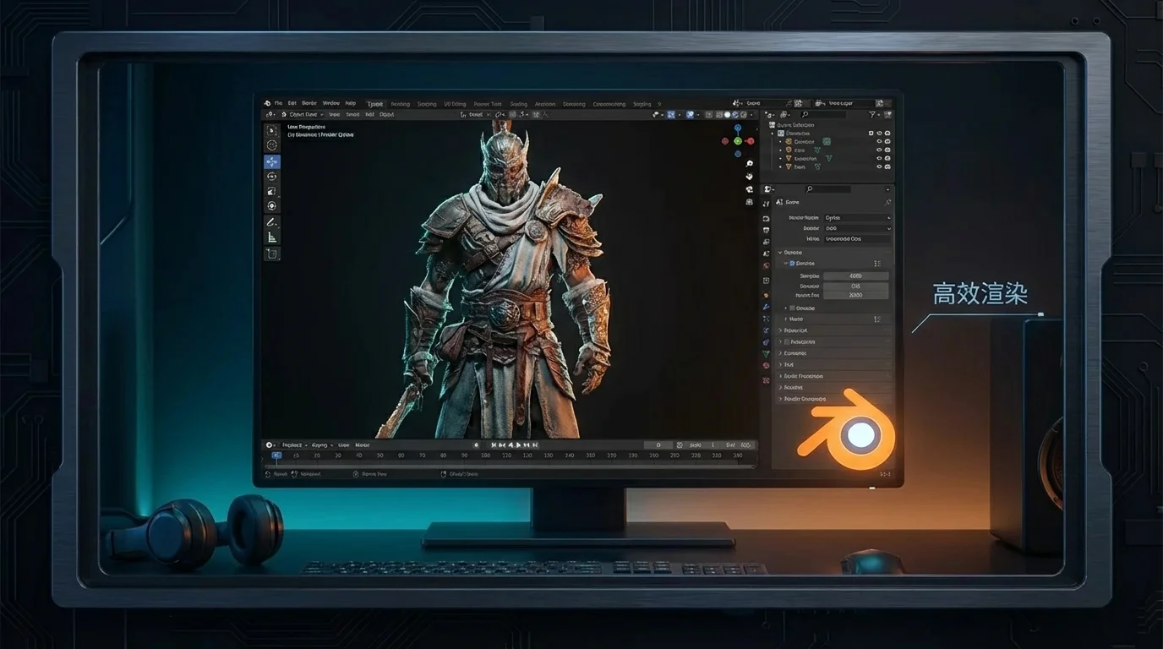The height and width of the screenshot is (649, 1163).
Task: Select rendered viewport shading mode
Action: 743,115
